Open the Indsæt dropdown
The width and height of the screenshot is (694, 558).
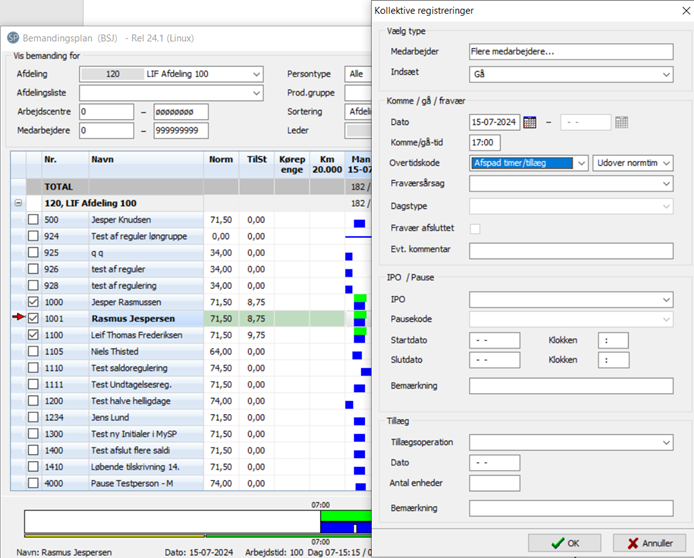click(666, 74)
